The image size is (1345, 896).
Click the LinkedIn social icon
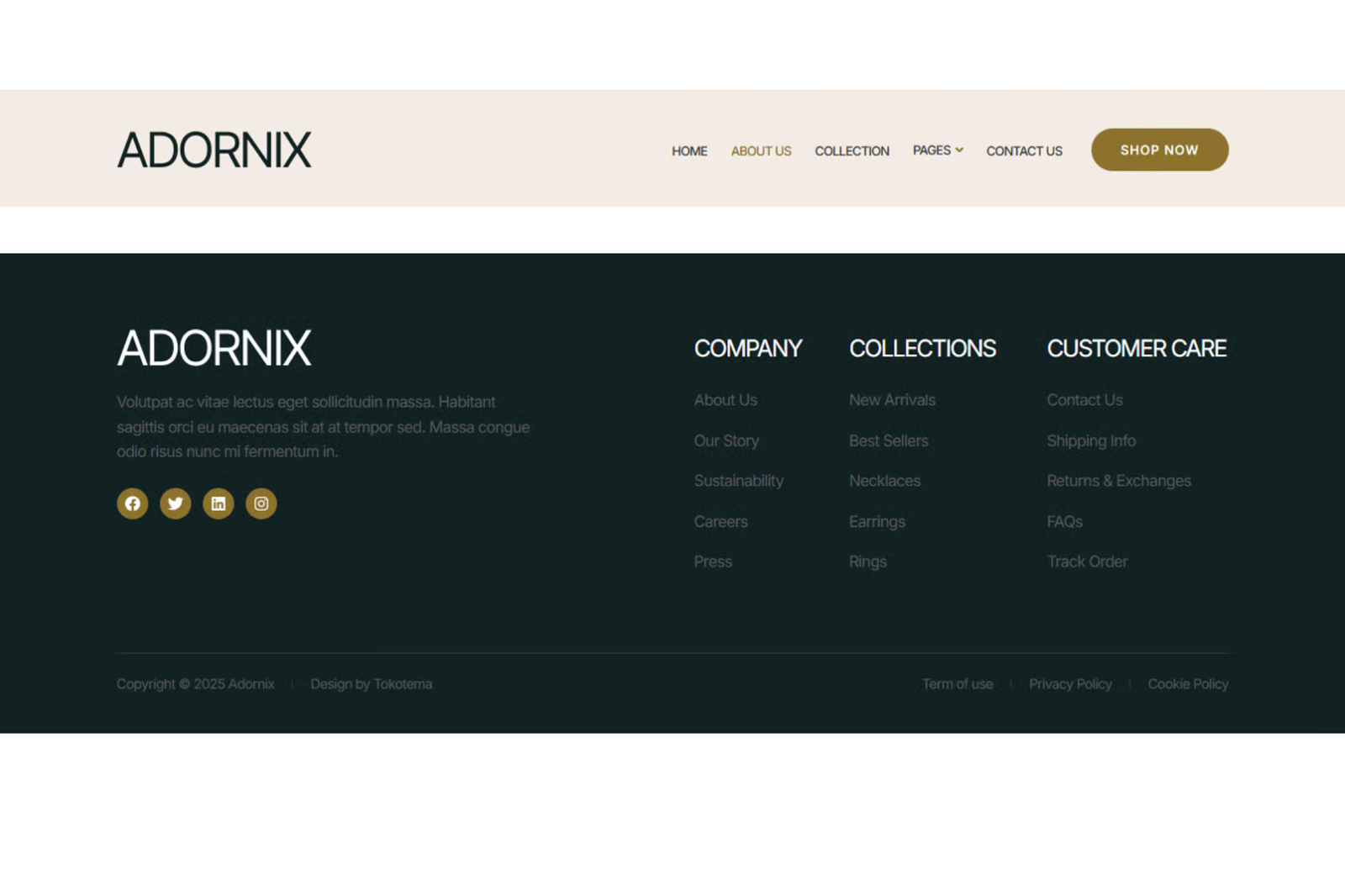coord(219,503)
